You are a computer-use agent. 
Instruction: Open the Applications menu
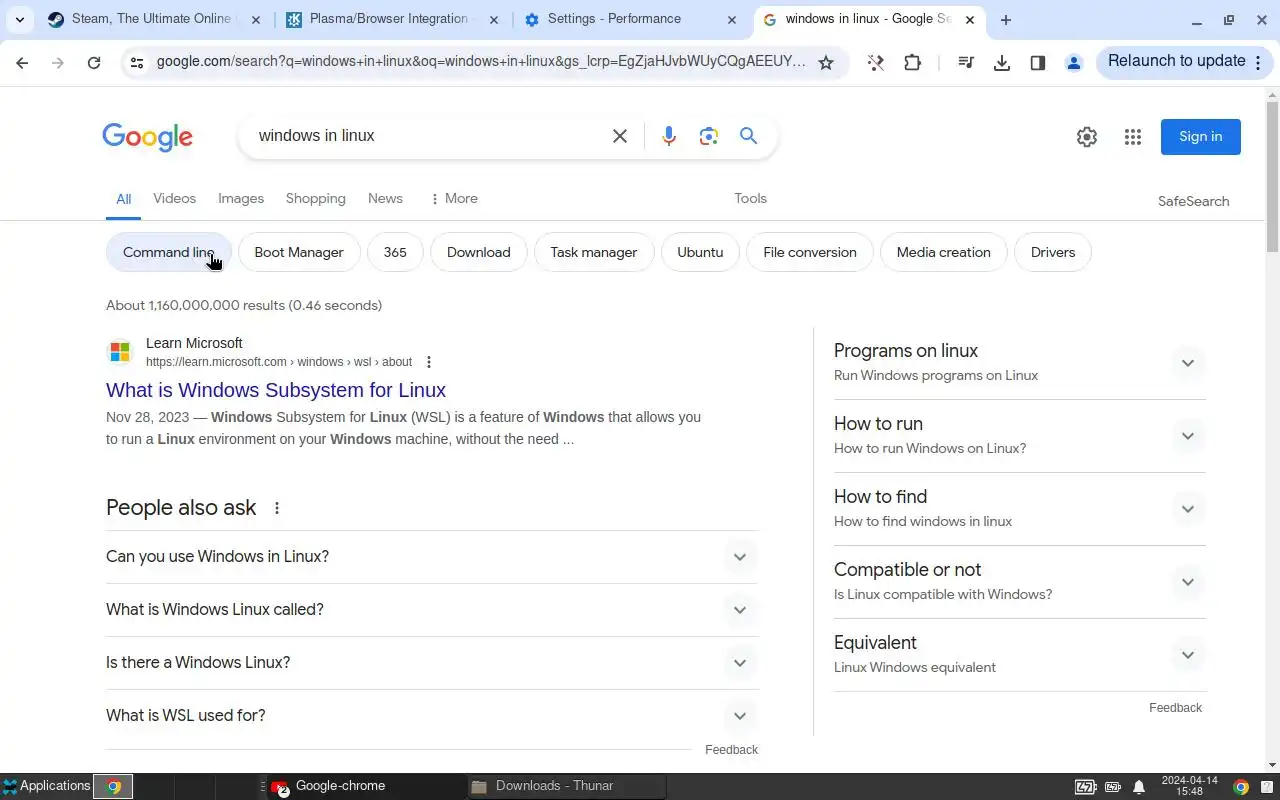point(46,786)
